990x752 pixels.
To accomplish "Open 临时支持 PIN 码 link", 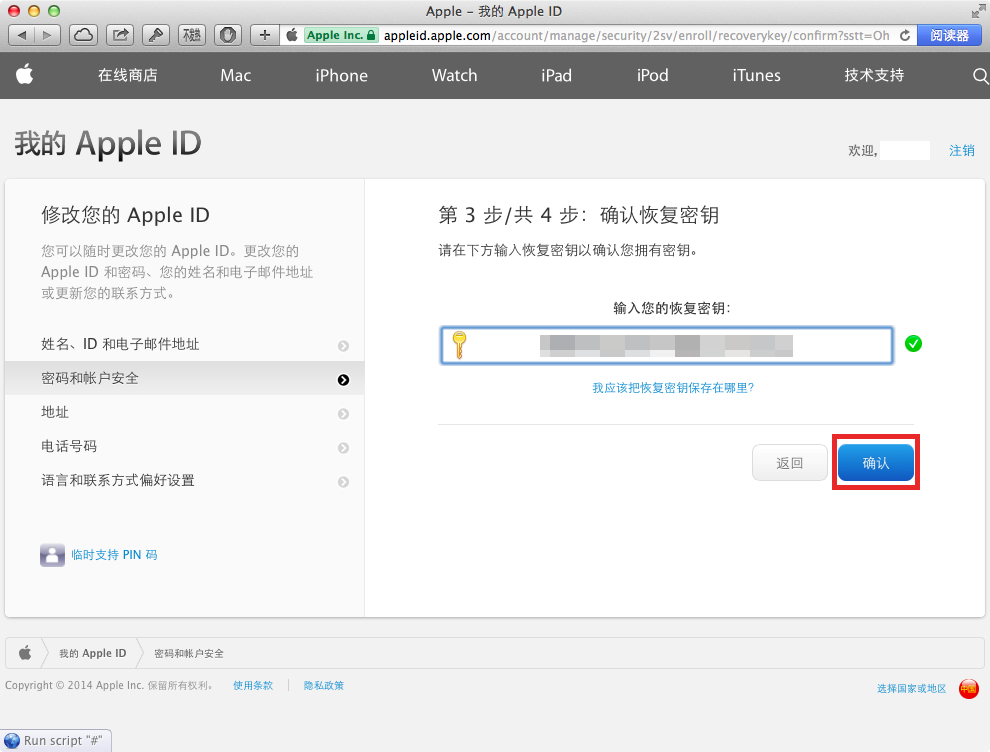I will [x=114, y=555].
